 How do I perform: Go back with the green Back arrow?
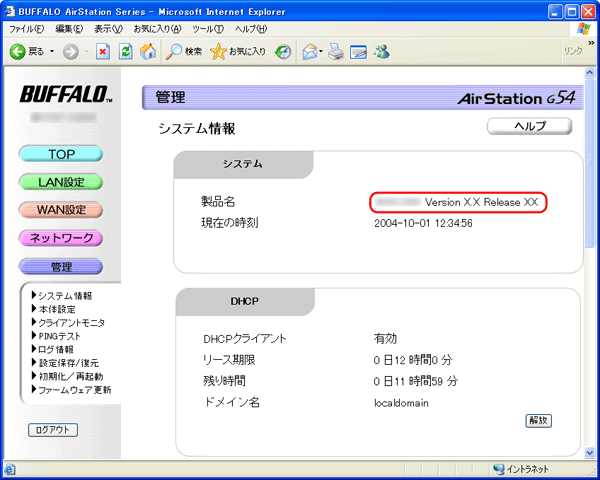click(x=18, y=52)
